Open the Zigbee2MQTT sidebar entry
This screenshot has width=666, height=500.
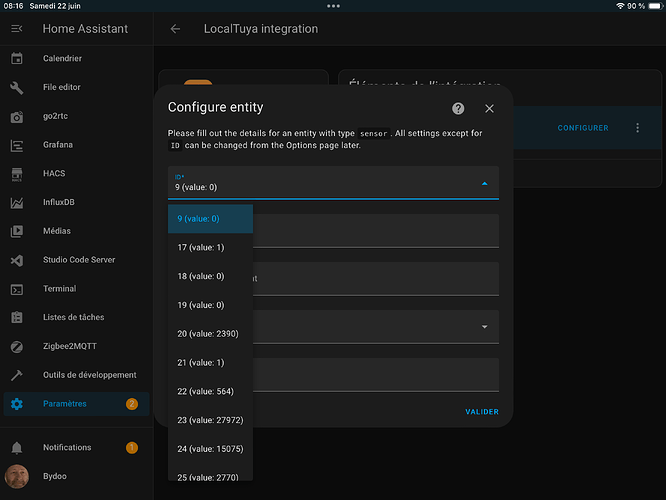[x=76, y=346]
